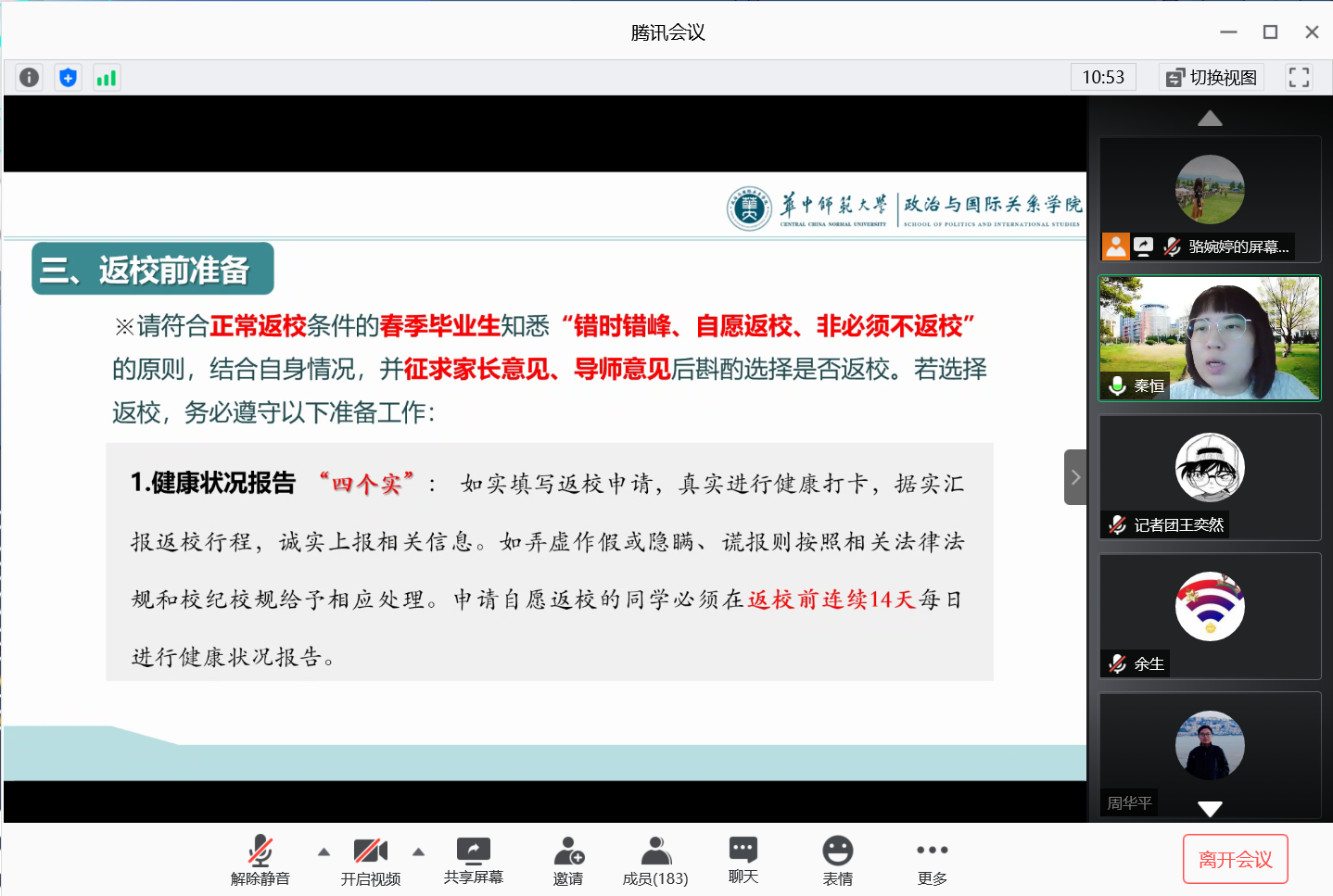
Task: Click the blue security shield icon
Action: click(x=68, y=78)
